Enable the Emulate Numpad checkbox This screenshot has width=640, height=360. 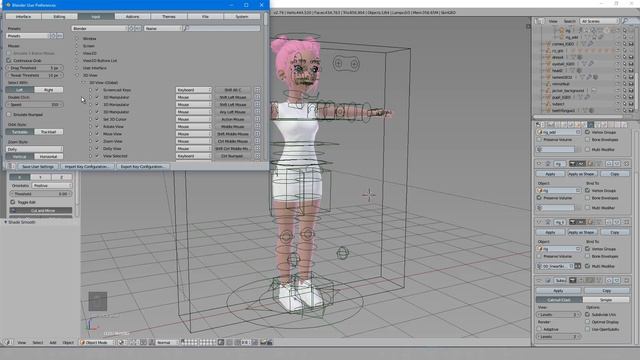pos(9,115)
